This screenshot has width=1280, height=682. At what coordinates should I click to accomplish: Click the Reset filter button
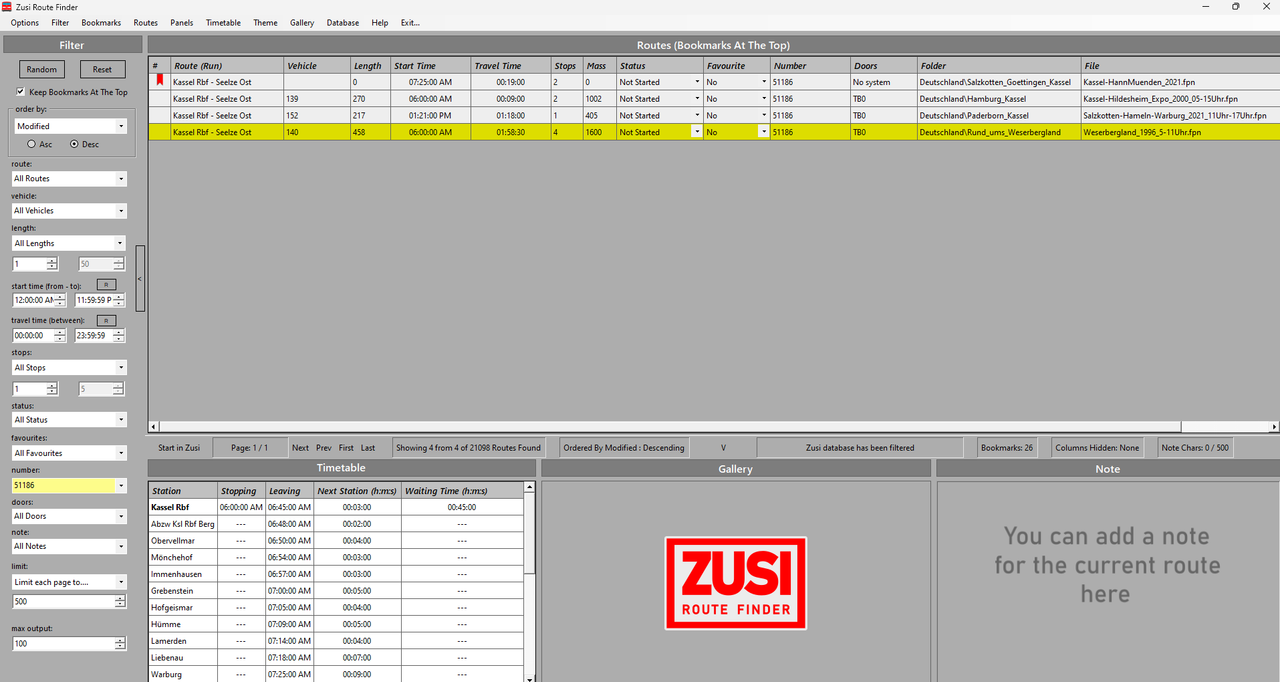tap(102, 69)
